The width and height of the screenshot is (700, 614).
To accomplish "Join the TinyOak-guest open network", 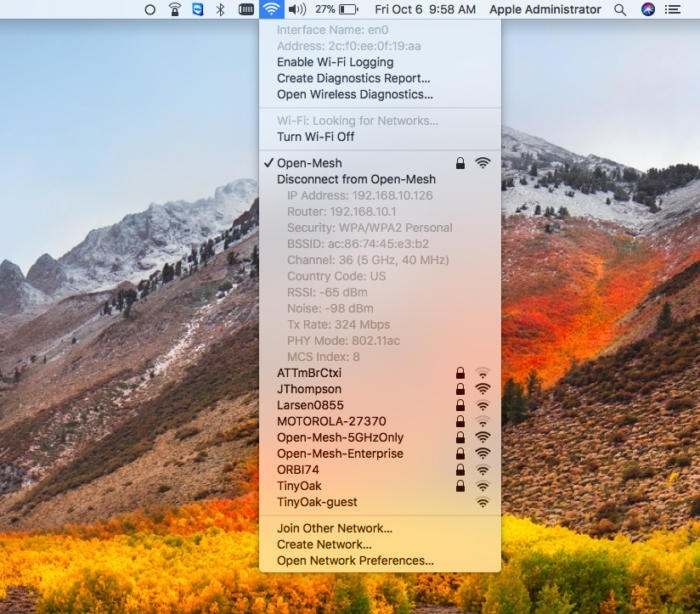I will coord(380,502).
